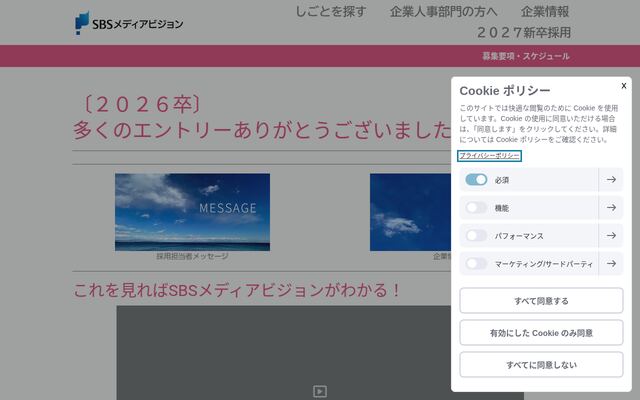Click heading 多くのエントリーありがとうございました
Screen dimensions: 640x400
coord(262,131)
